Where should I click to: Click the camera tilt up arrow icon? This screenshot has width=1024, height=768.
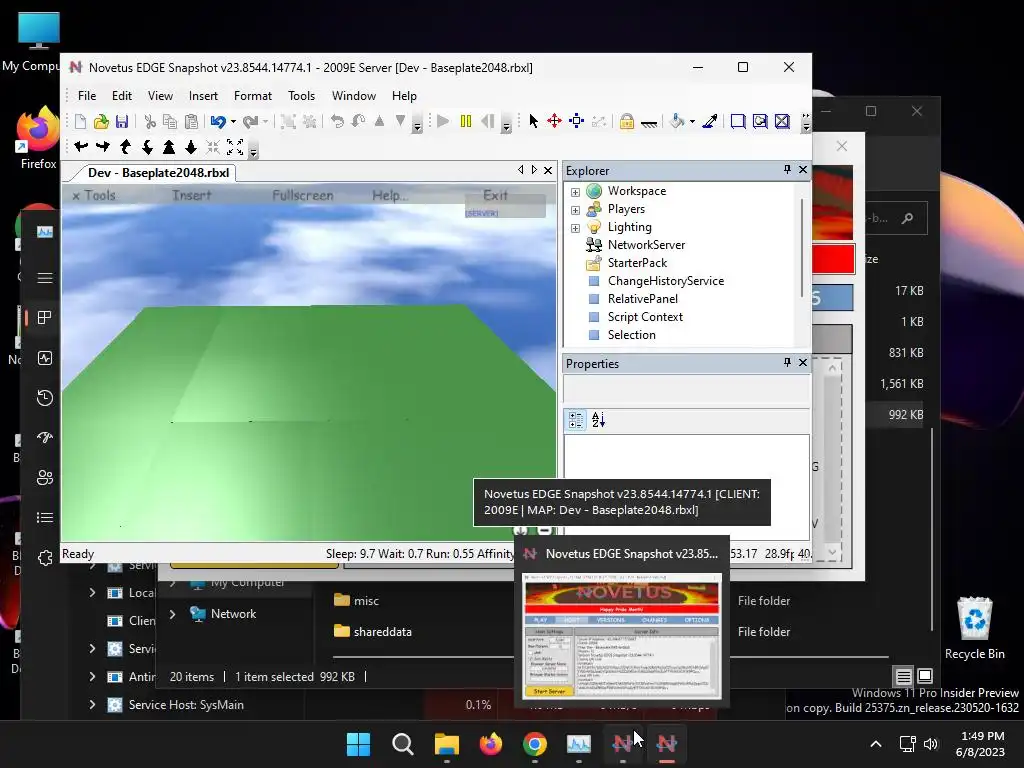pos(125,147)
